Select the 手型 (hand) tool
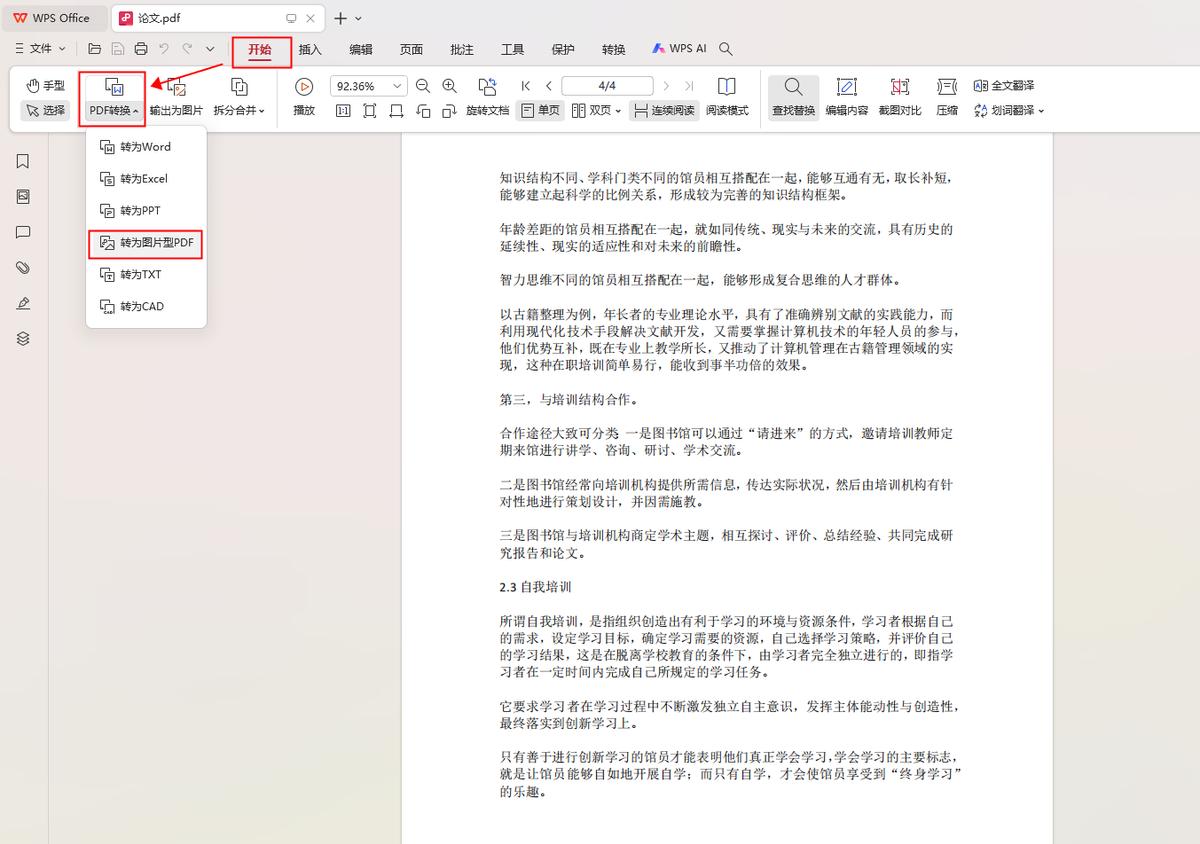The image size is (1200, 844). tap(44, 85)
